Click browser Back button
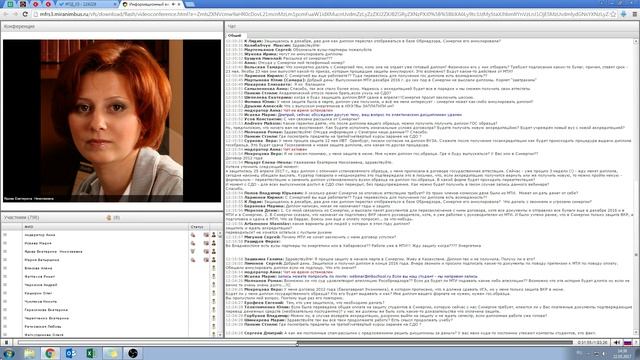Image resolution: width=640 pixels, height=360 pixels. tap(6, 14)
